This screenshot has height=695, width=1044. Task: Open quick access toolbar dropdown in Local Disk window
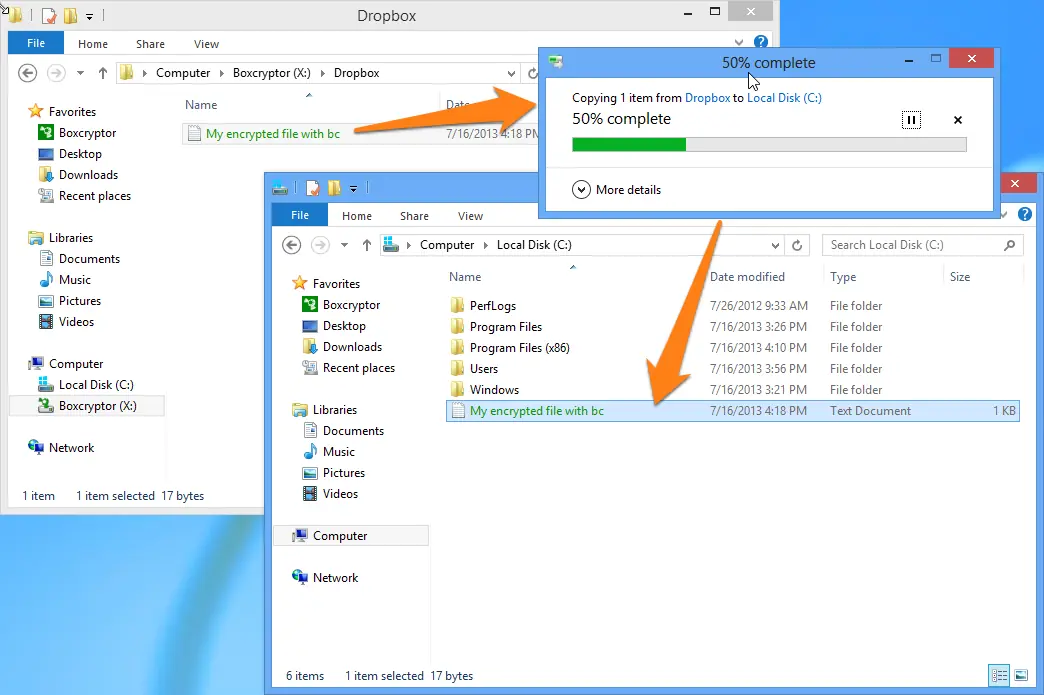pyautogui.click(x=354, y=189)
